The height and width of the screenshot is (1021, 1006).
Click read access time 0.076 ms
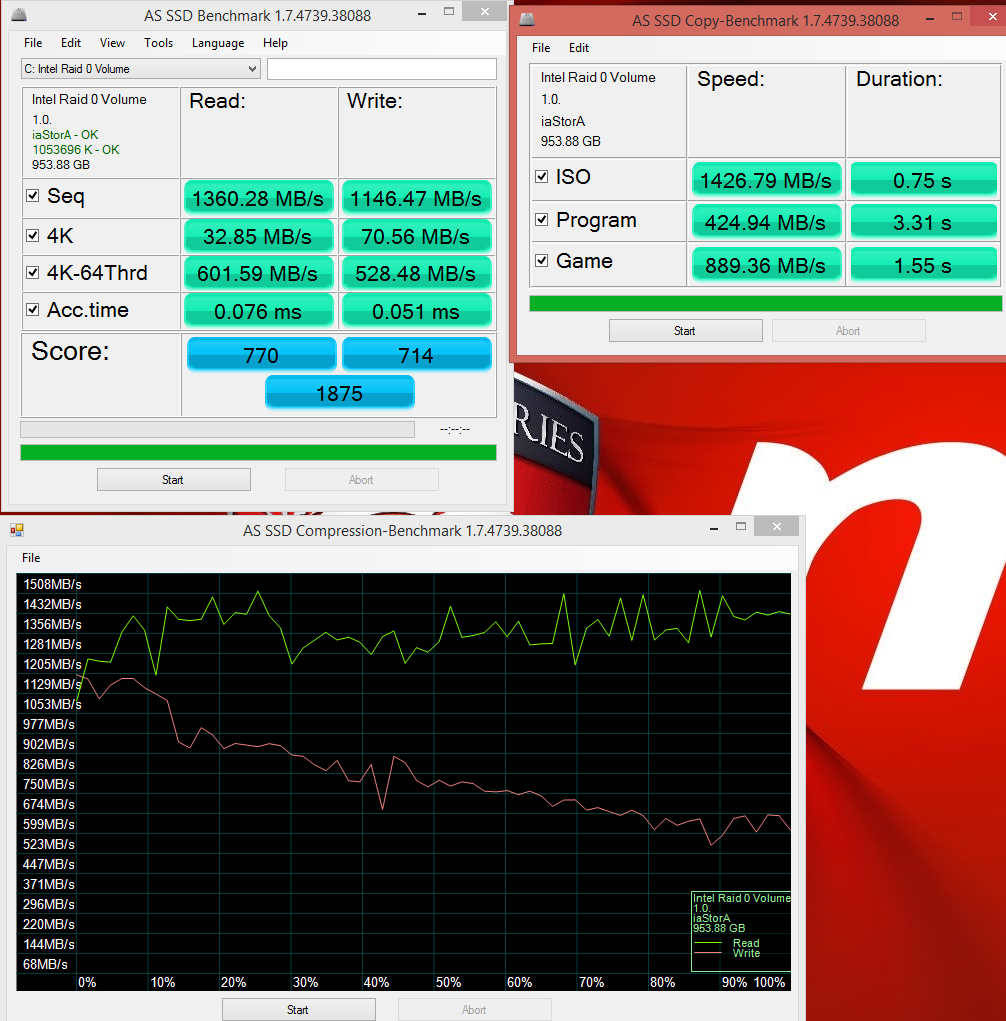coord(258,311)
